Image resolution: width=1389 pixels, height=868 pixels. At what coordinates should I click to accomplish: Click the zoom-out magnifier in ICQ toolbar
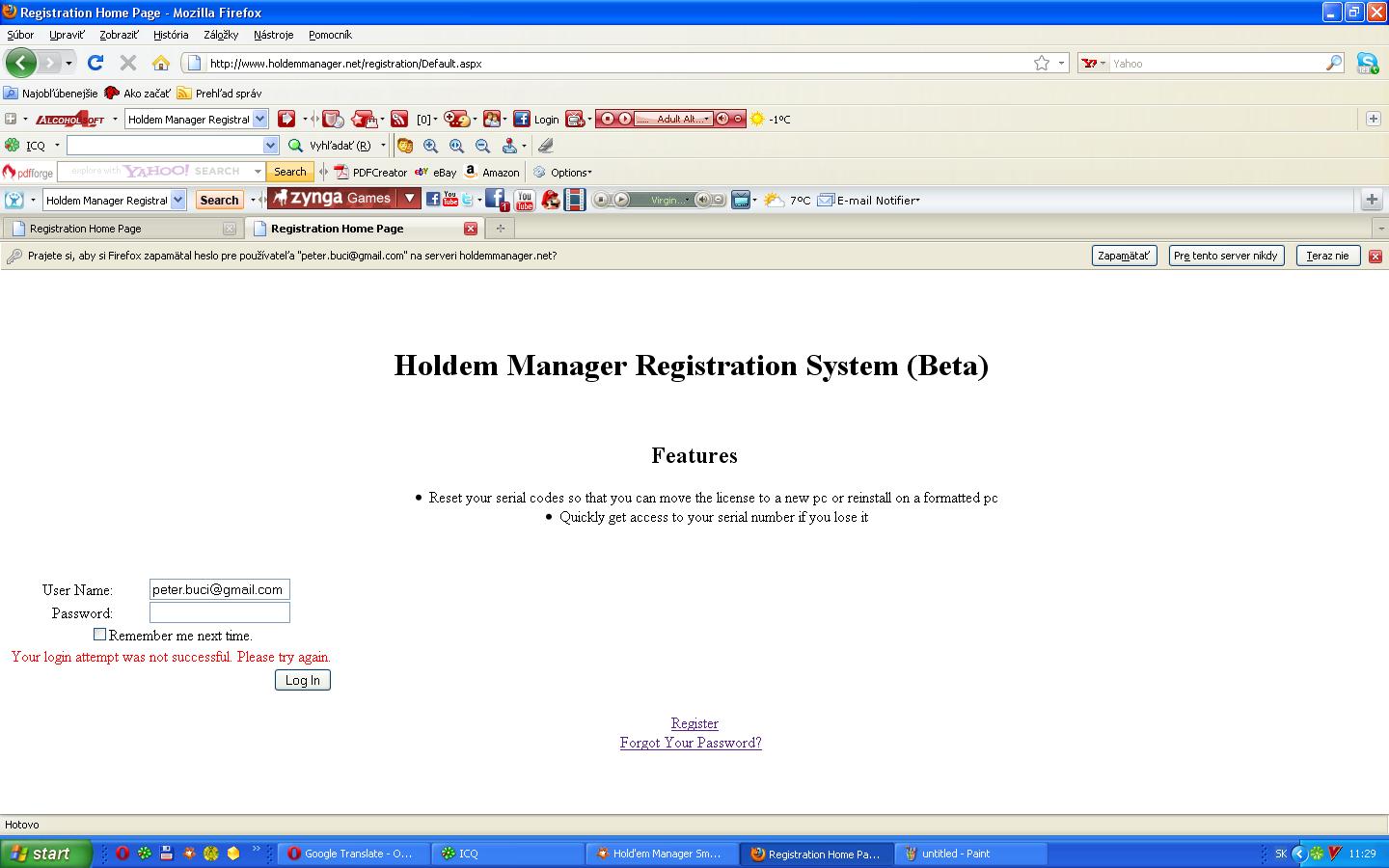pyautogui.click(x=482, y=146)
